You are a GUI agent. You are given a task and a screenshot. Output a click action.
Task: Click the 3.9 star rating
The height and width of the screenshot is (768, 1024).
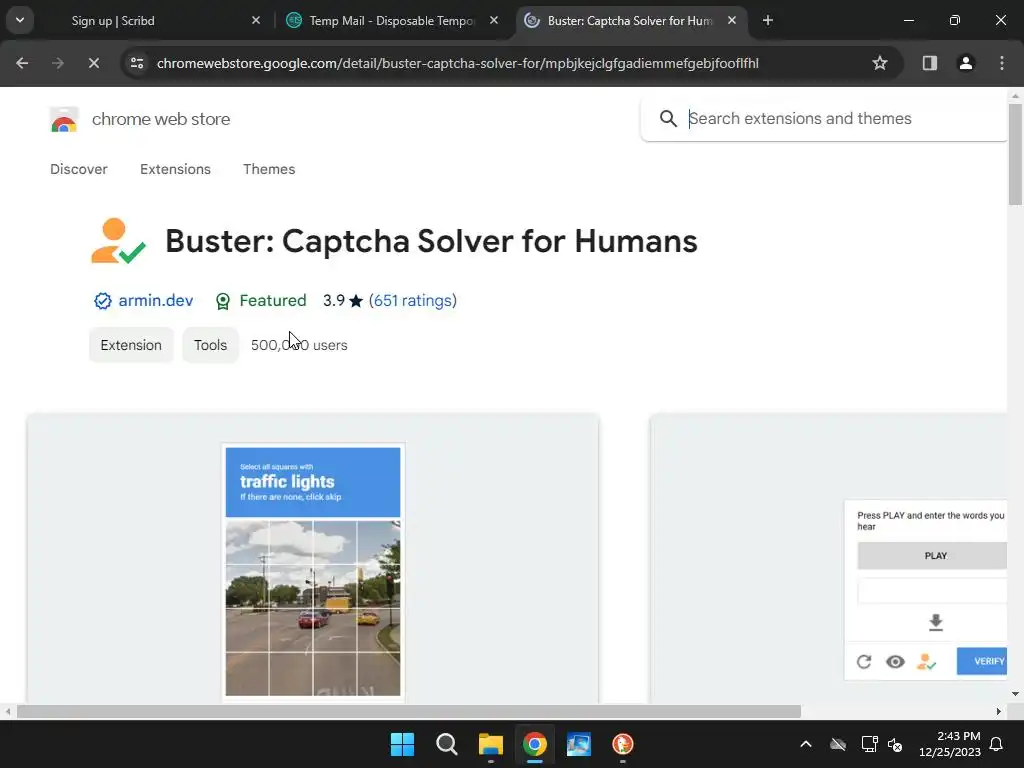coord(342,300)
